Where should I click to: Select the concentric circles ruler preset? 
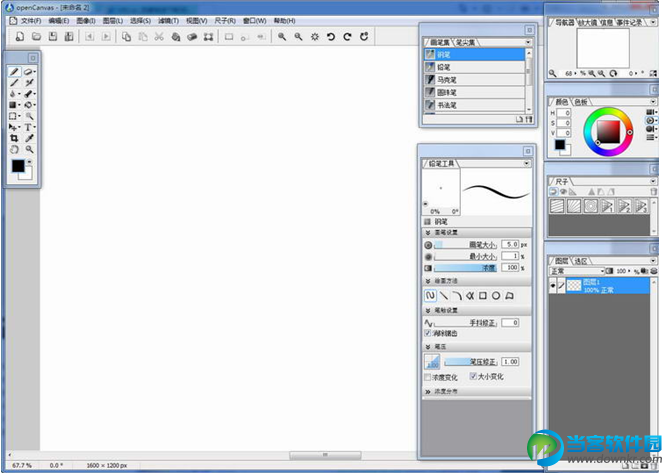click(x=590, y=206)
